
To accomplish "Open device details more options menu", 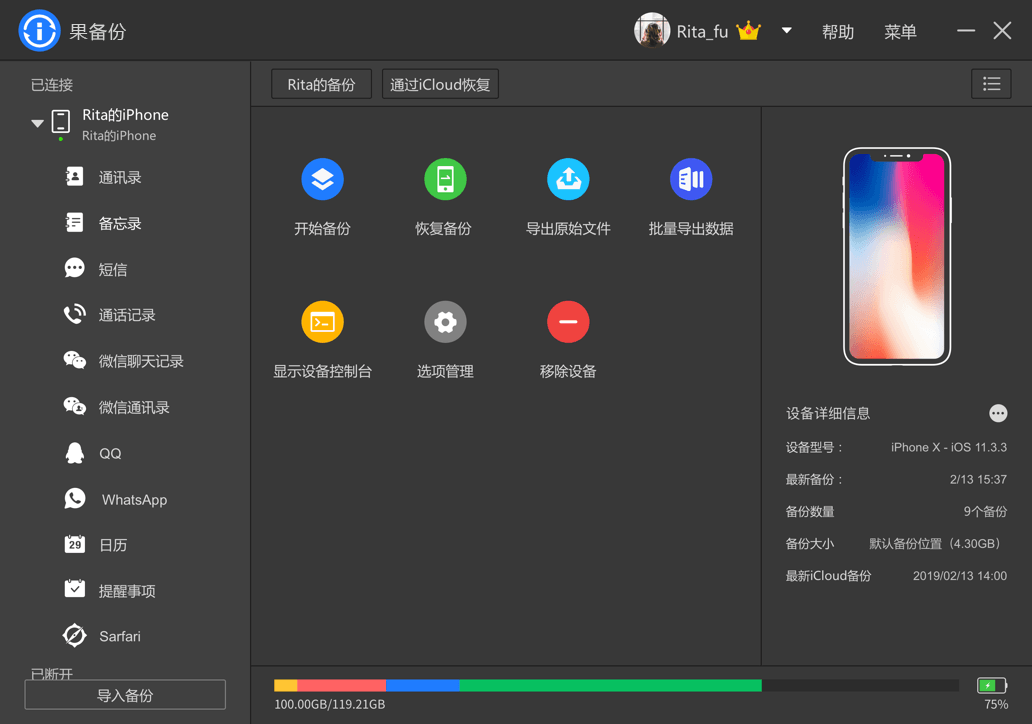I will (x=998, y=413).
